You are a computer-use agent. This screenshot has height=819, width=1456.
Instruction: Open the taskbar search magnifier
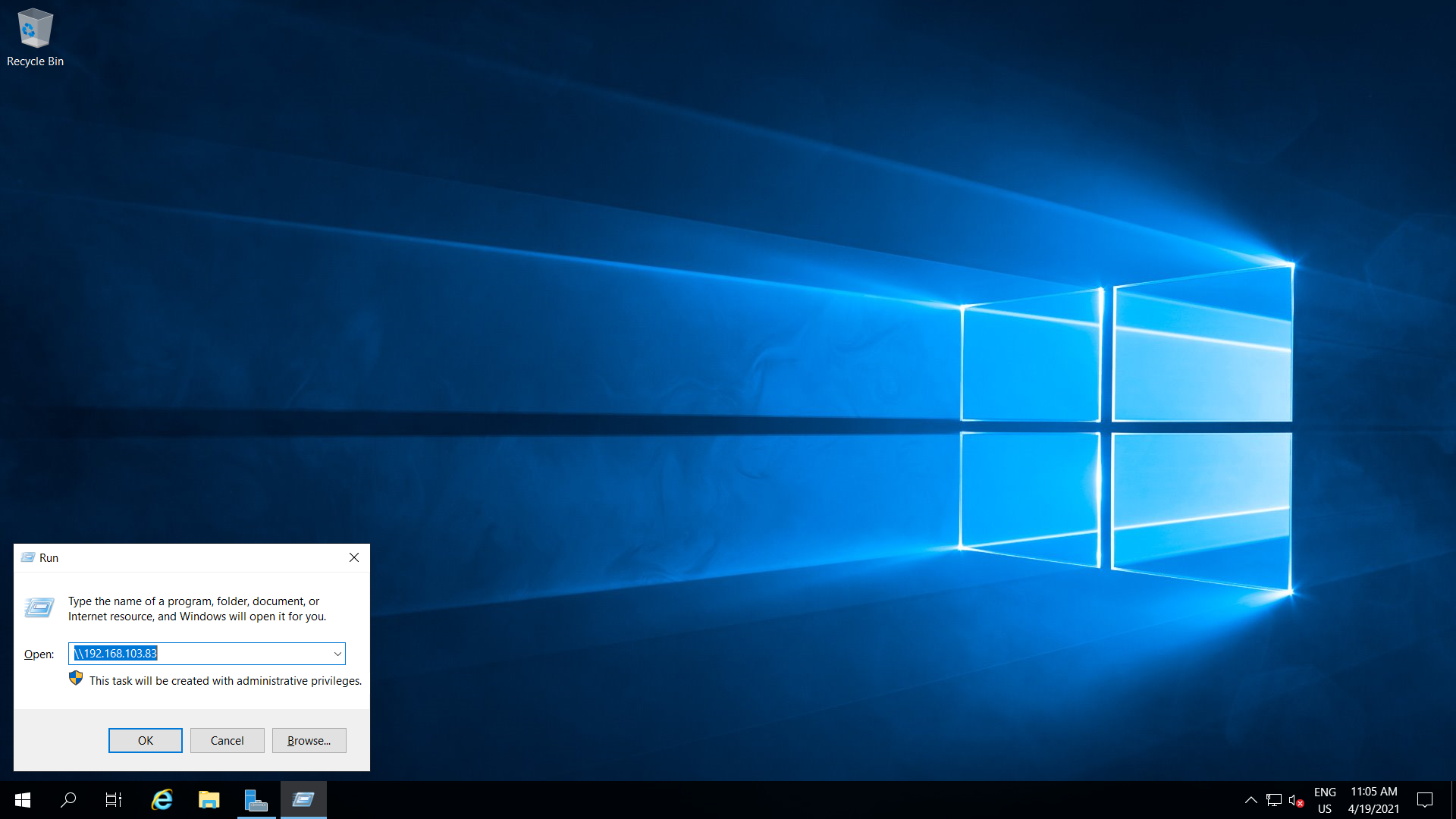click(x=68, y=800)
